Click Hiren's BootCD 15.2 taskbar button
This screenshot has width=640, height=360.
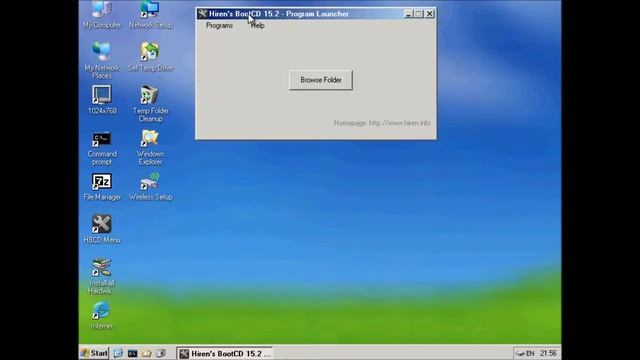pyautogui.click(x=225, y=353)
